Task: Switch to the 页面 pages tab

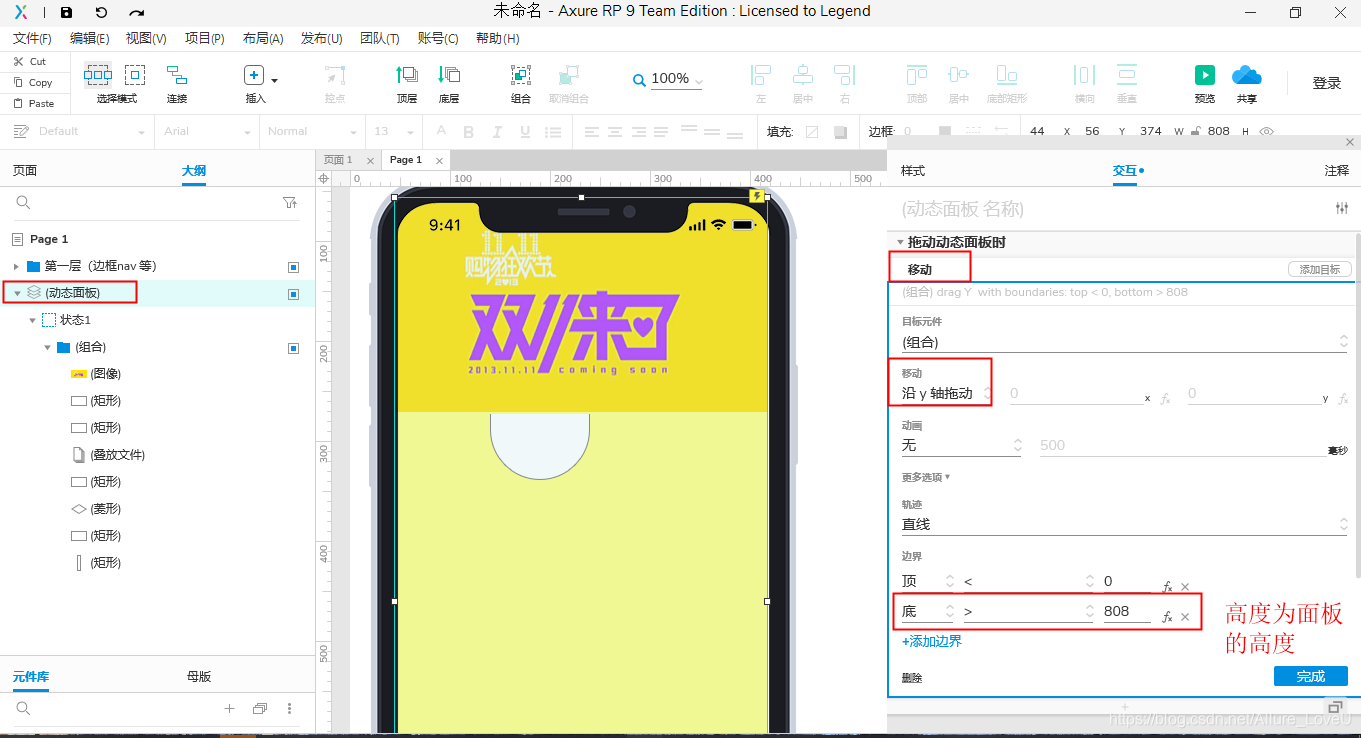Action: click(x=25, y=171)
